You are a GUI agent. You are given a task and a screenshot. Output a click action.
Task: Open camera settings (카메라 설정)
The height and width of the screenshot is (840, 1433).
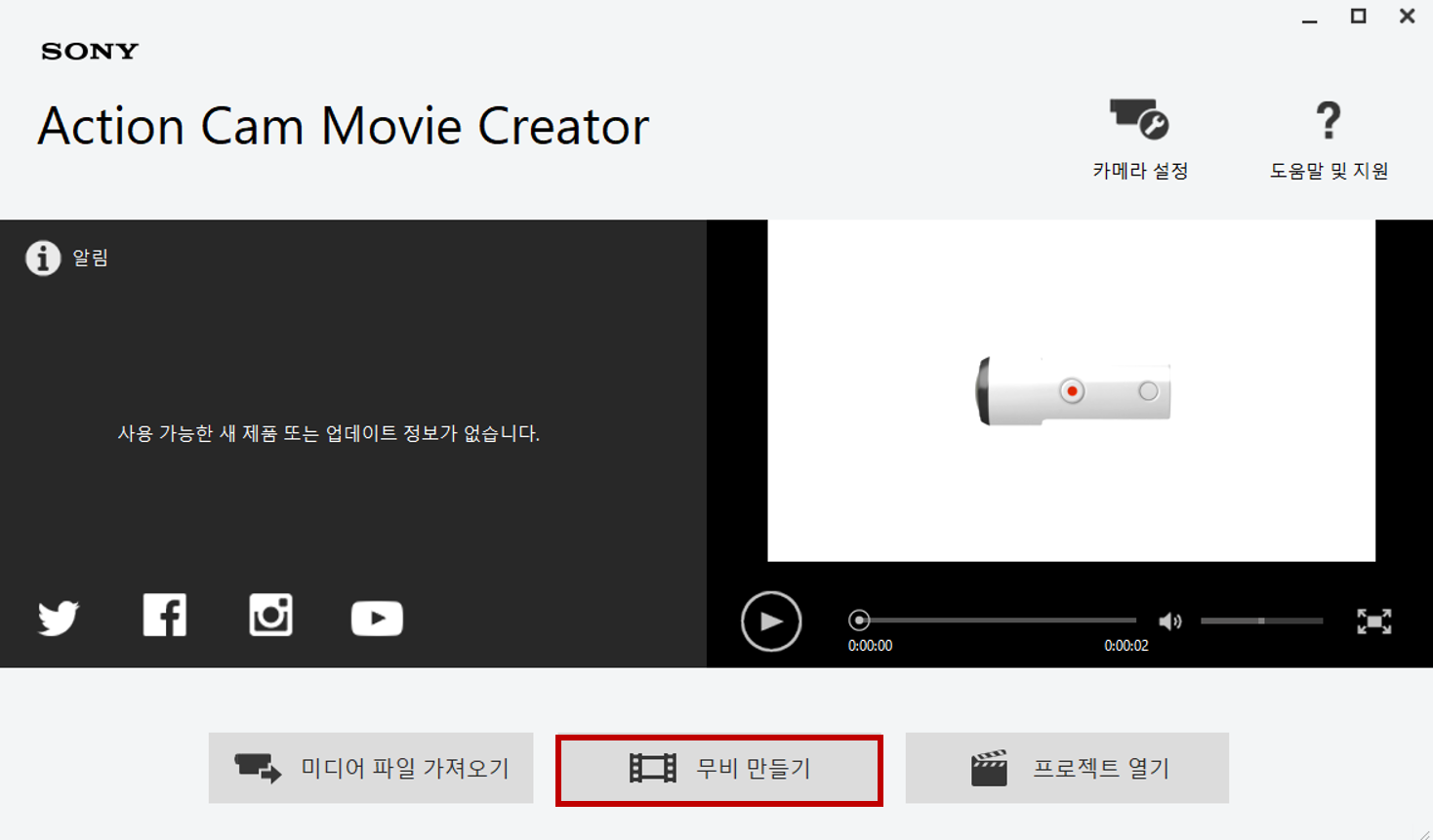[x=1139, y=140]
